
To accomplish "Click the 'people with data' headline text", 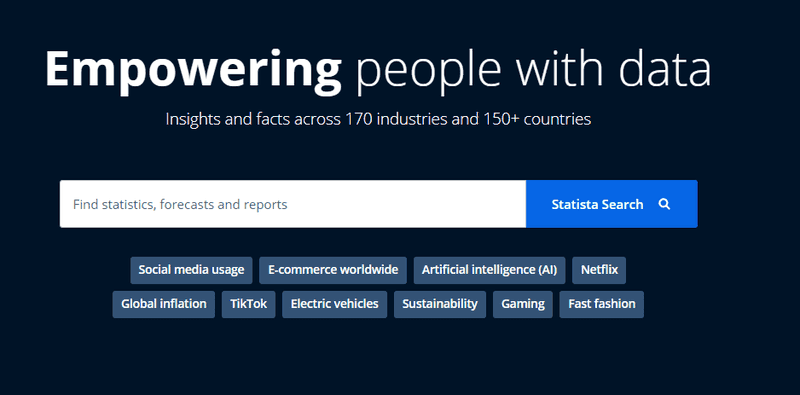I will 533,70.
